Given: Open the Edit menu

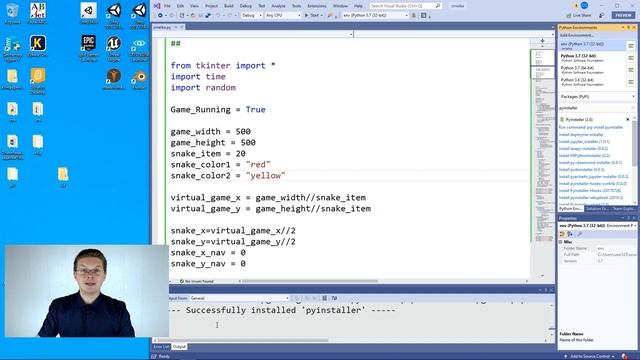Looking at the screenshot, I should point(180,6).
